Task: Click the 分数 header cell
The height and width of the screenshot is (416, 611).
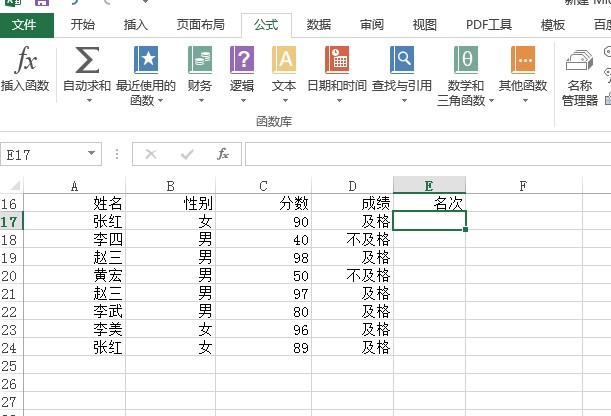Action: pyautogui.click(x=263, y=203)
